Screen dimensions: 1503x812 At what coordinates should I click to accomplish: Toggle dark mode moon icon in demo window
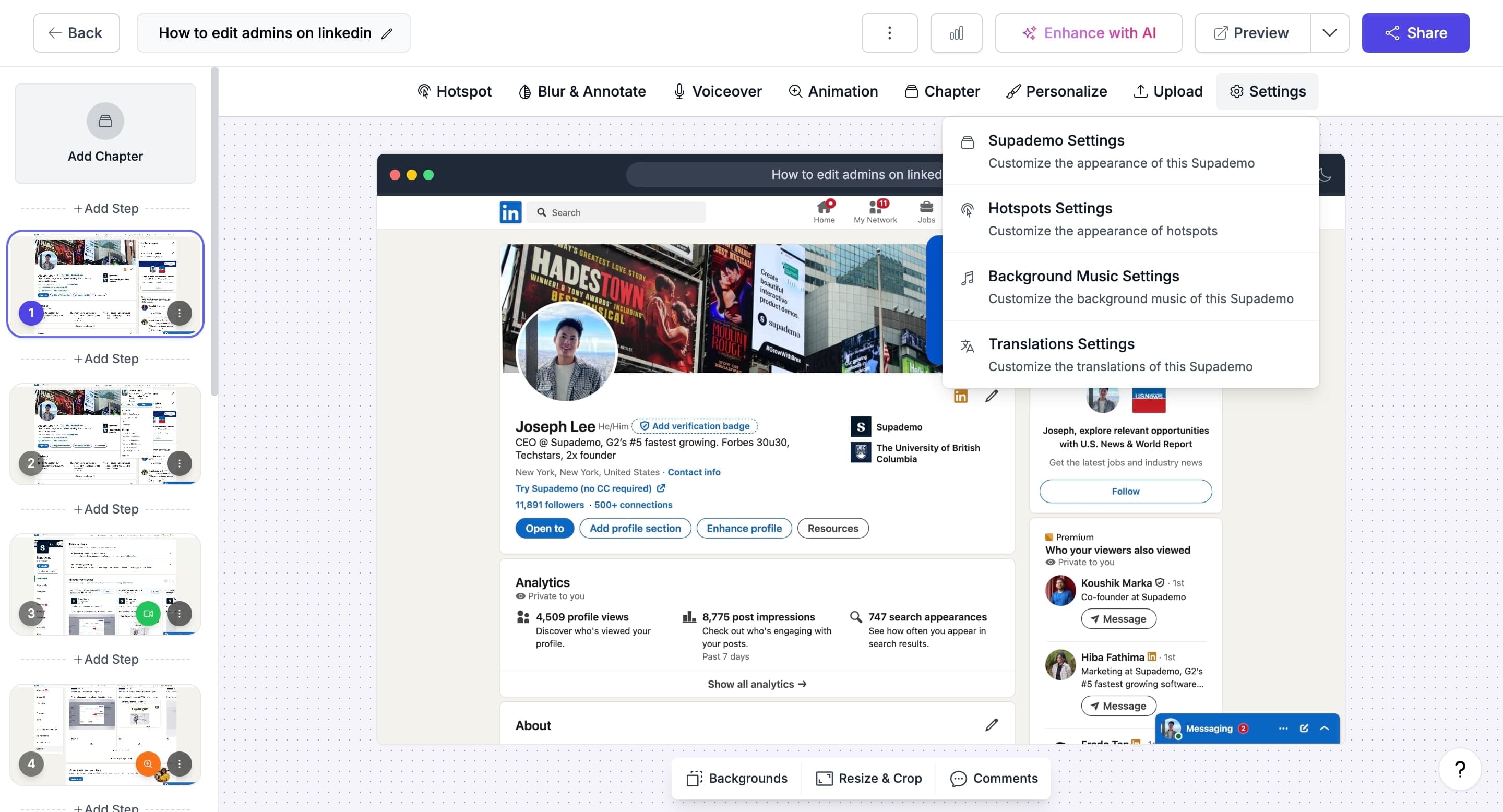[1325, 174]
